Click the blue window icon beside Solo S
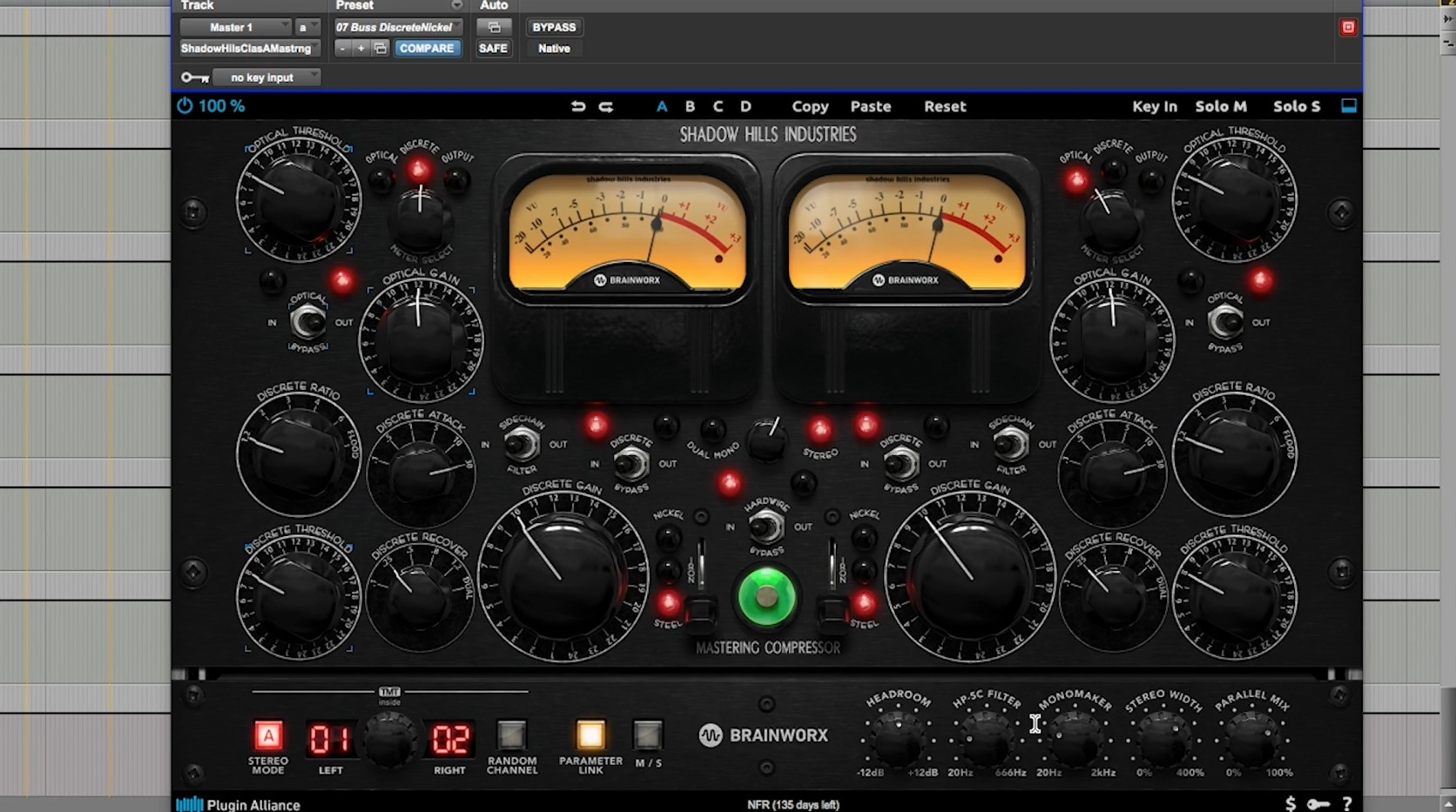1456x812 pixels. pyautogui.click(x=1349, y=106)
